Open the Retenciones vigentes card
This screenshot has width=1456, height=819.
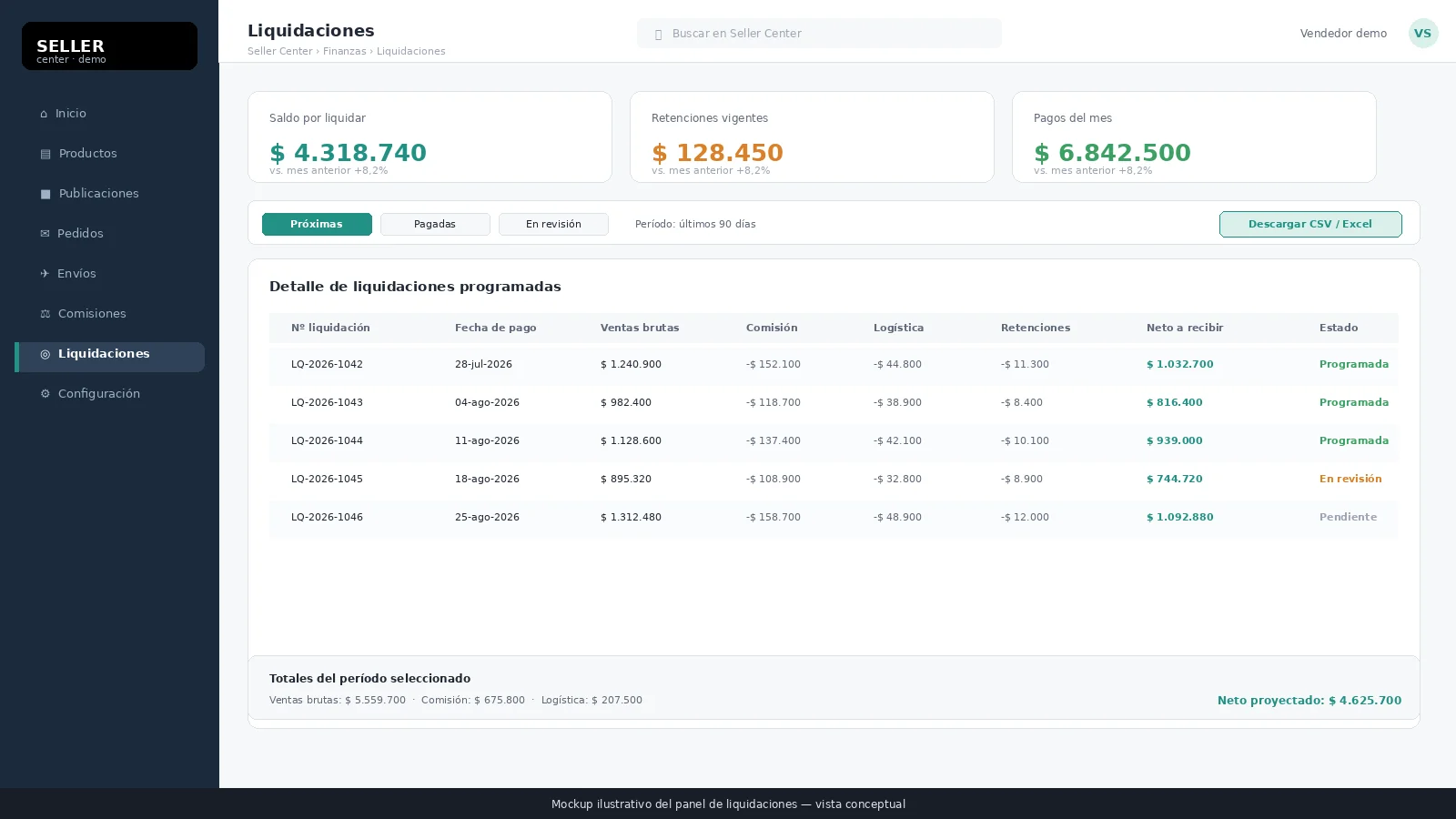812,136
